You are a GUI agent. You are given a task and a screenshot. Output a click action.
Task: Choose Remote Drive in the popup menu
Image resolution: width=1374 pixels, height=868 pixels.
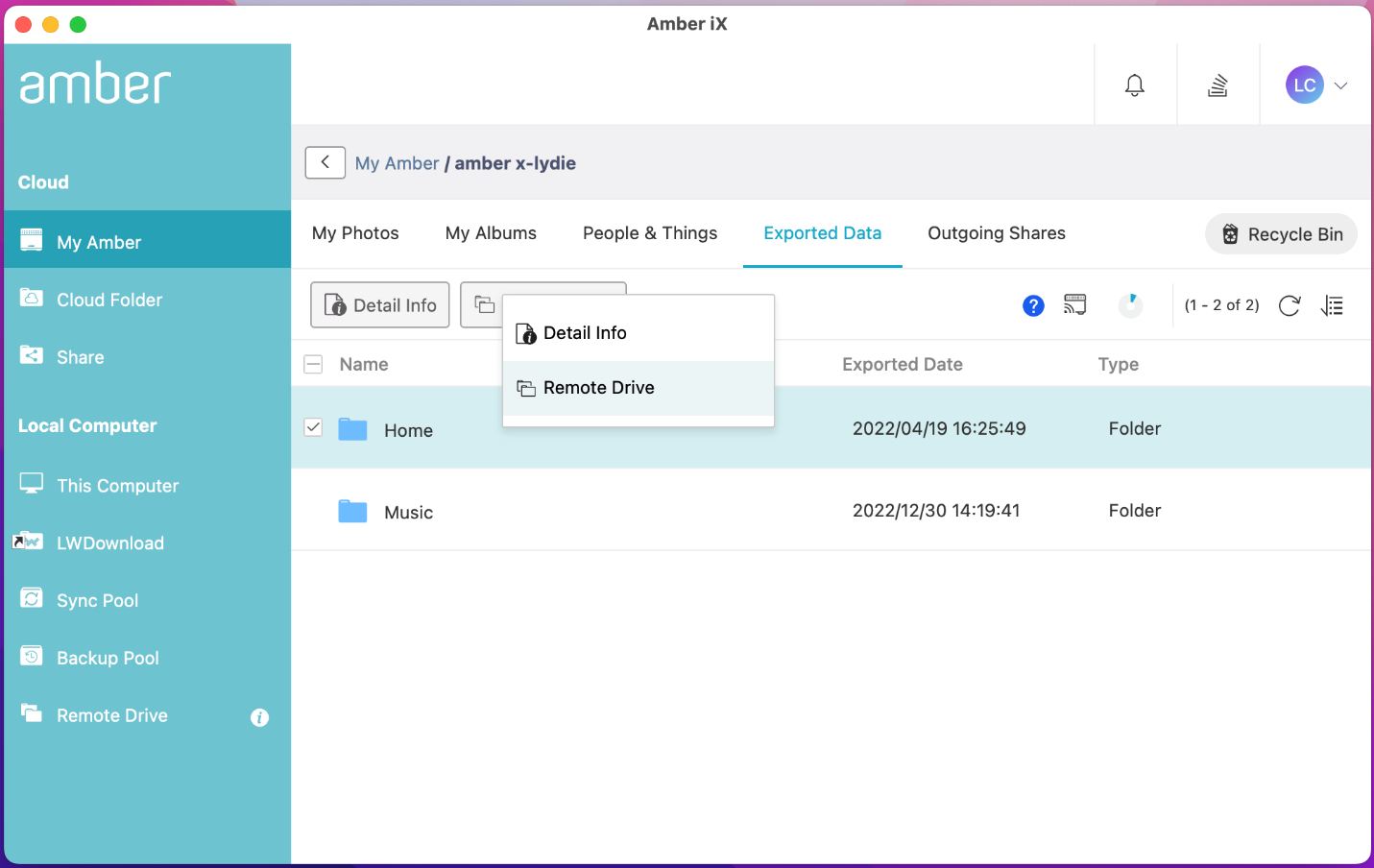(639, 388)
